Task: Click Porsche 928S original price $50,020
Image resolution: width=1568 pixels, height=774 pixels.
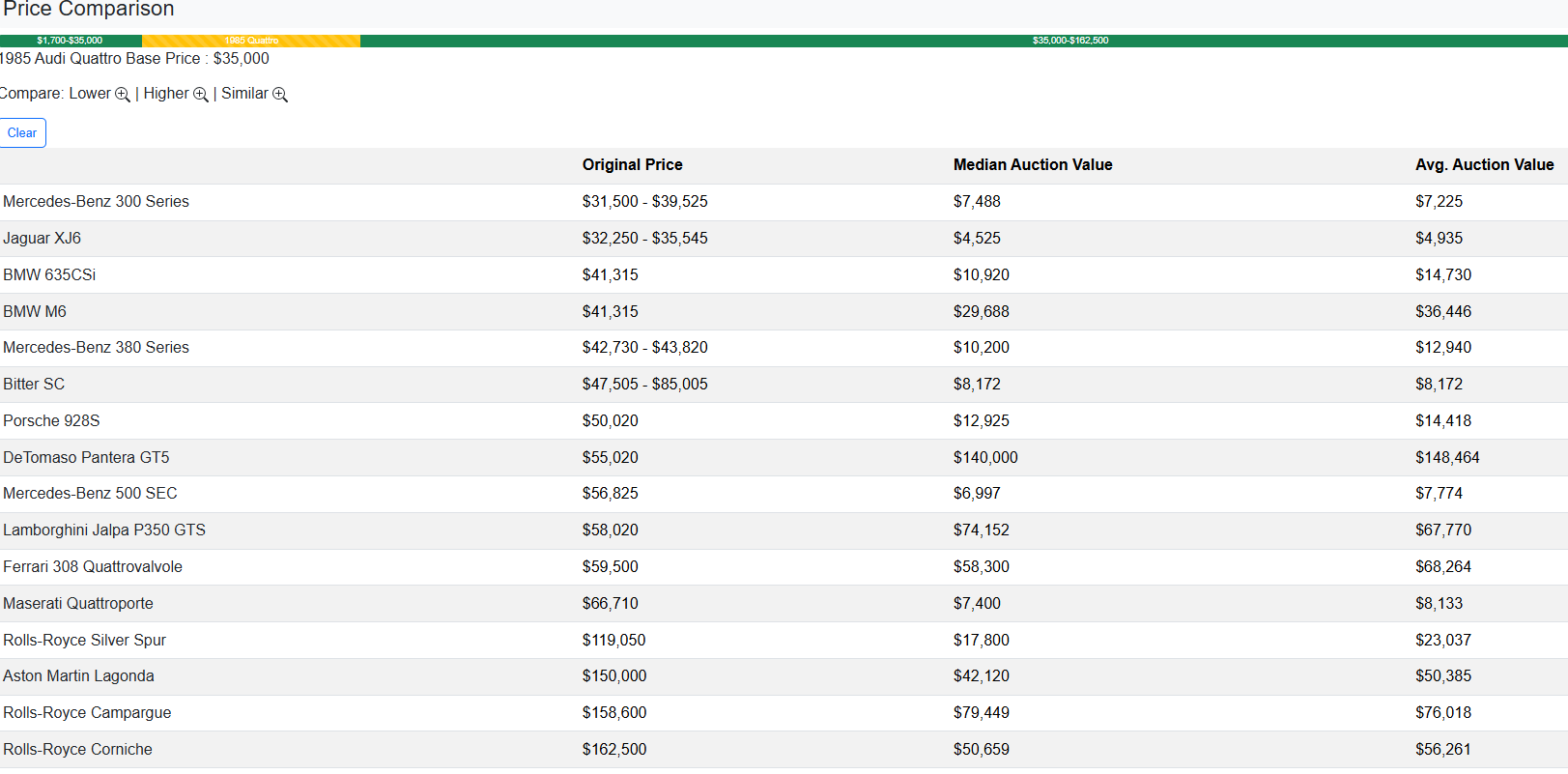Action: [x=610, y=421]
